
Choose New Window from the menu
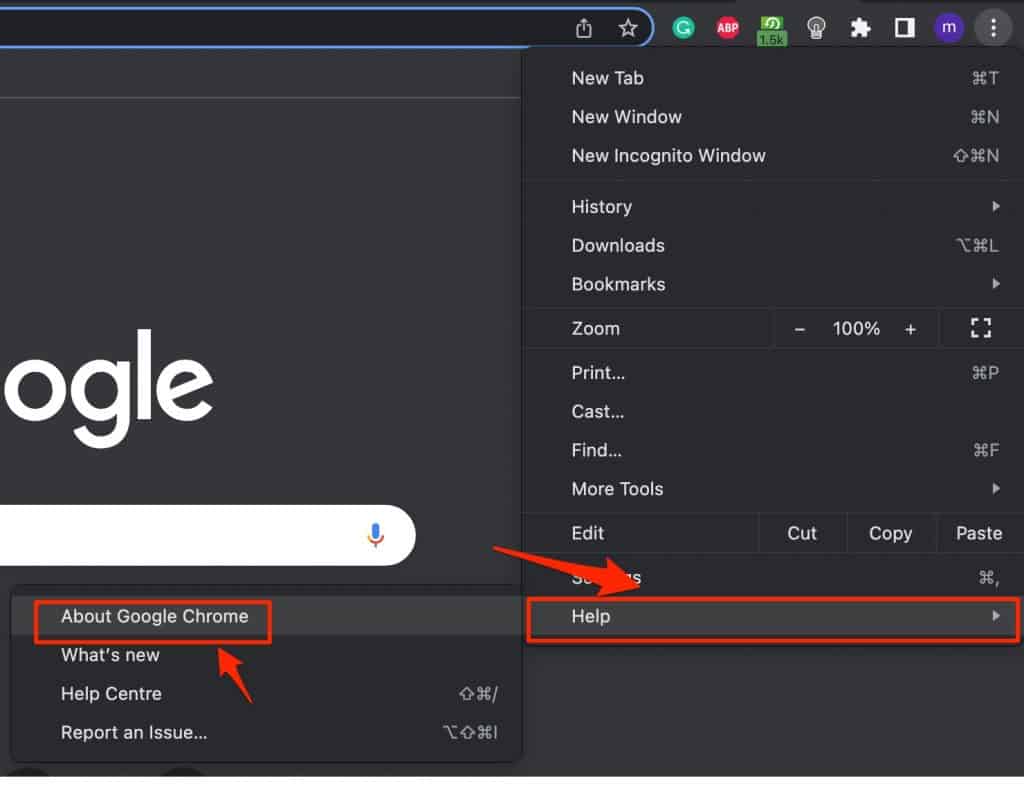773,117
